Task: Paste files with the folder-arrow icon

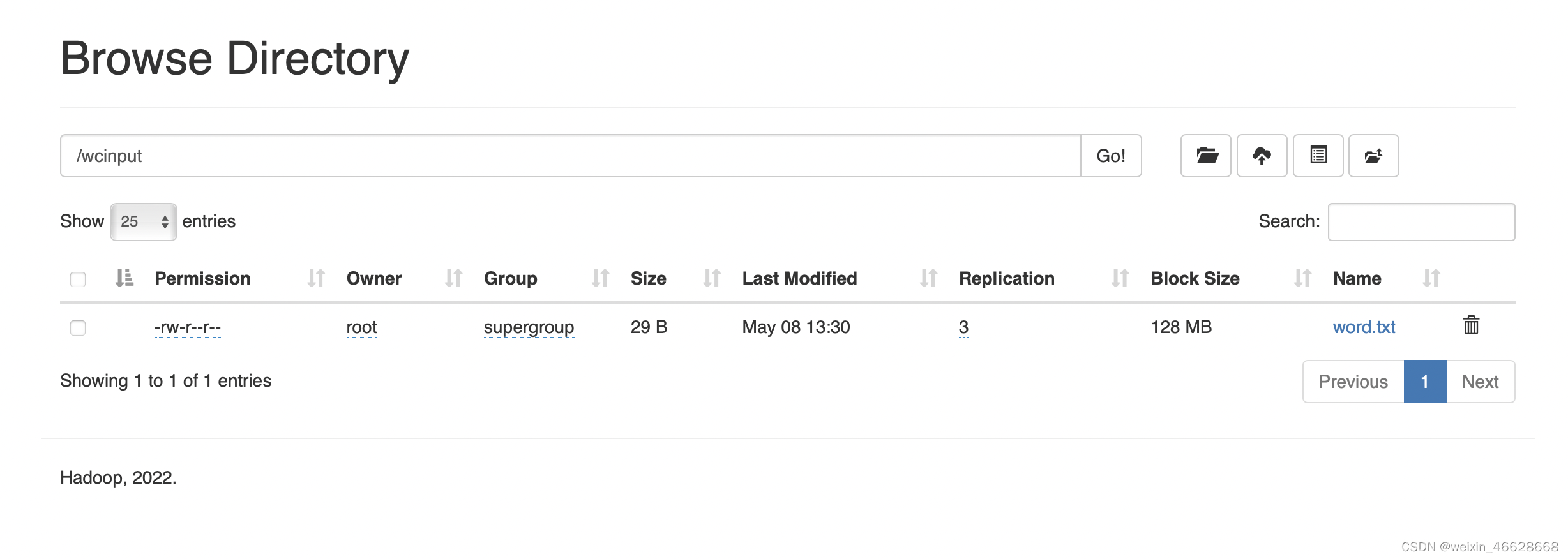Action: [1374, 156]
